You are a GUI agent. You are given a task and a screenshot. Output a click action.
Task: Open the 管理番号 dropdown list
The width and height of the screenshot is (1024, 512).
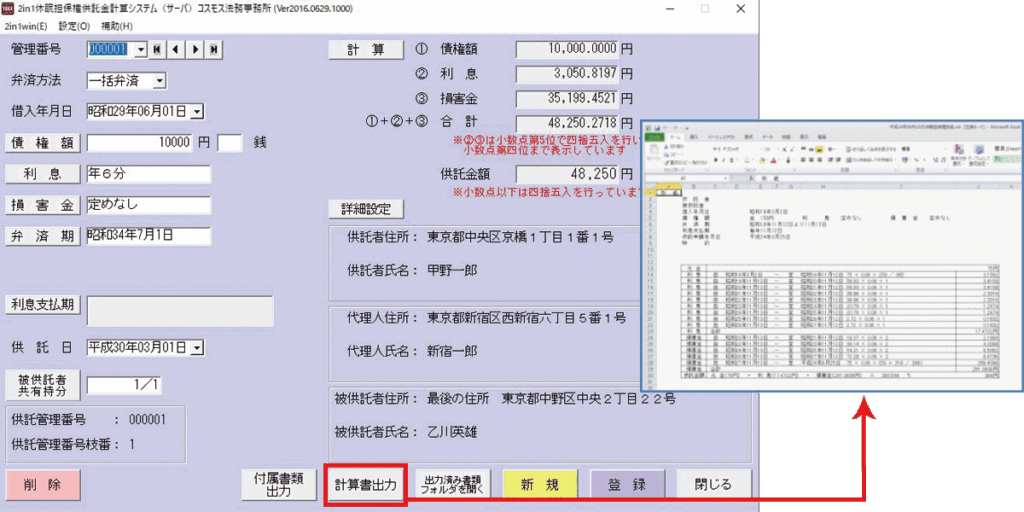pos(140,49)
